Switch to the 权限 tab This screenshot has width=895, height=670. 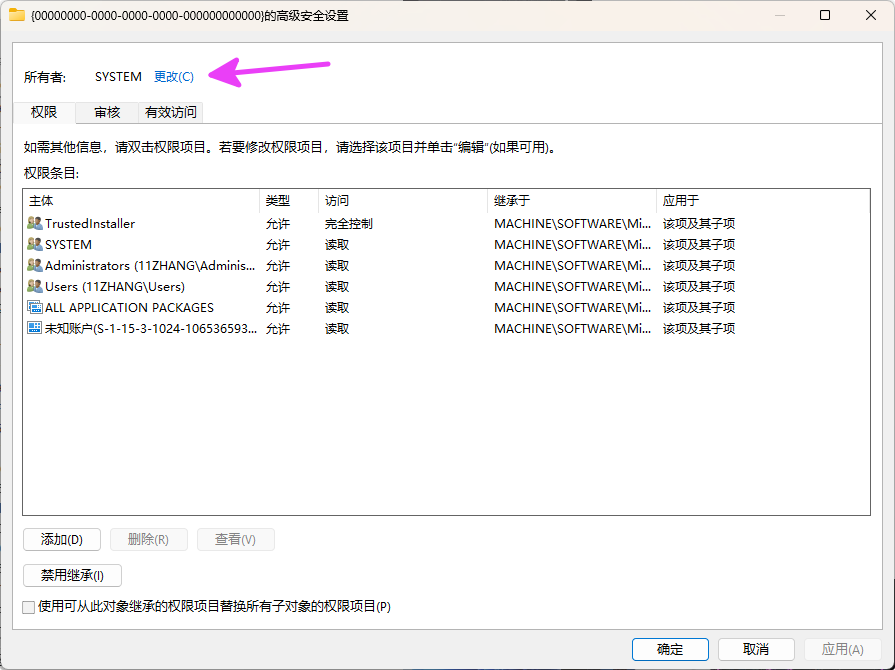click(44, 112)
